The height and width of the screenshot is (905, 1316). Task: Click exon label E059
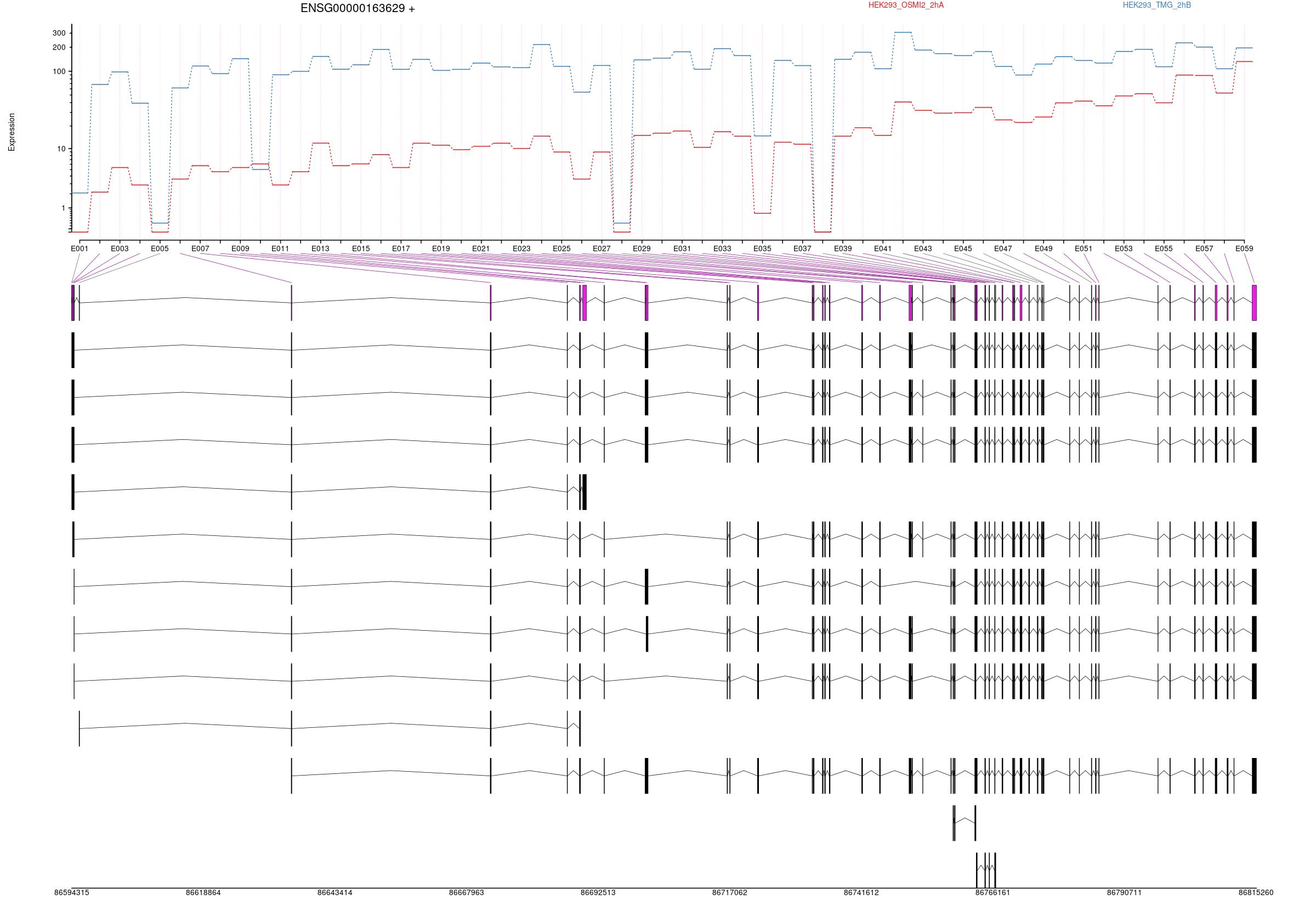point(1245,248)
